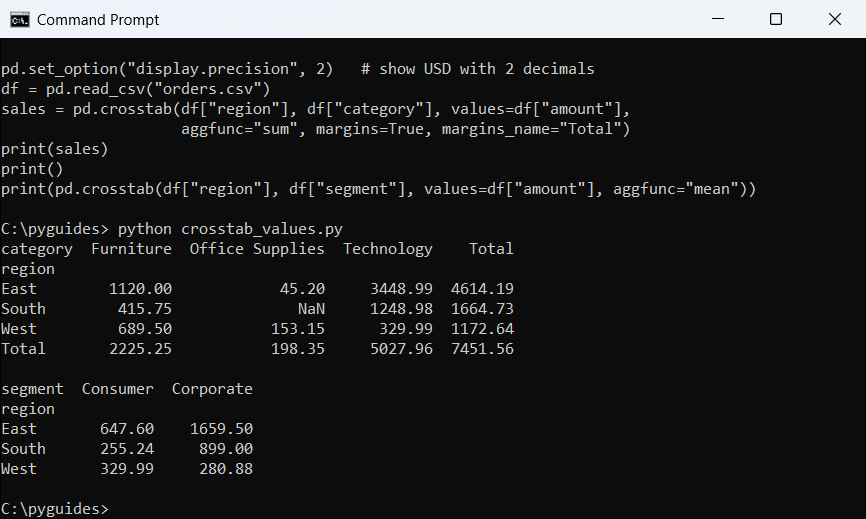Click the df = pd.read_csv("orders.csv") line

(x=136, y=89)
